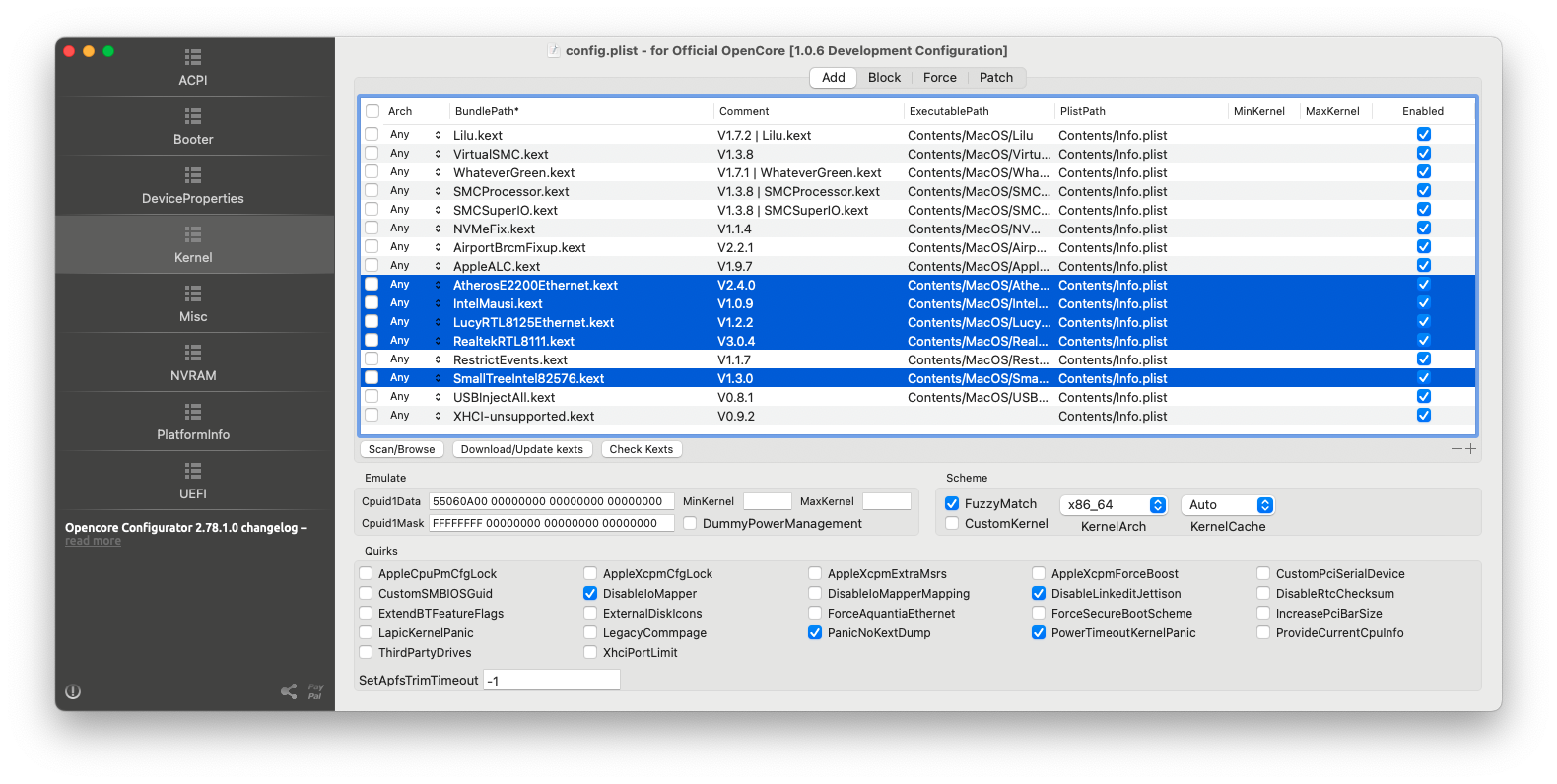Open the x86_64 KernelArch dropdown
Viewport: 1557px width, 784px height.
(x=1114, y=505)
